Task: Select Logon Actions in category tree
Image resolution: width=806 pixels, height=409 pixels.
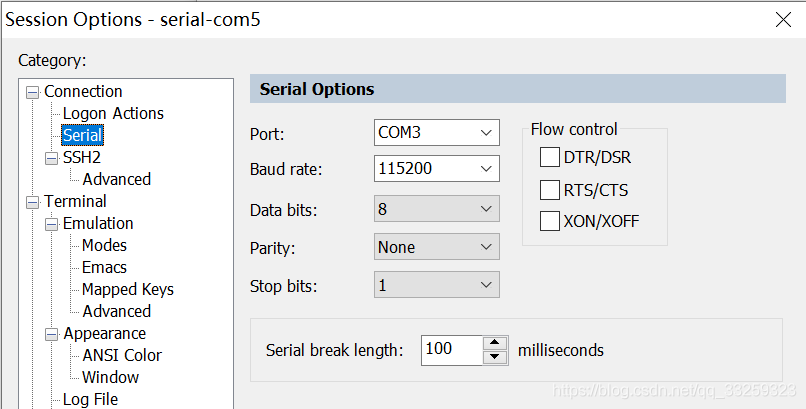Action: 113,113
